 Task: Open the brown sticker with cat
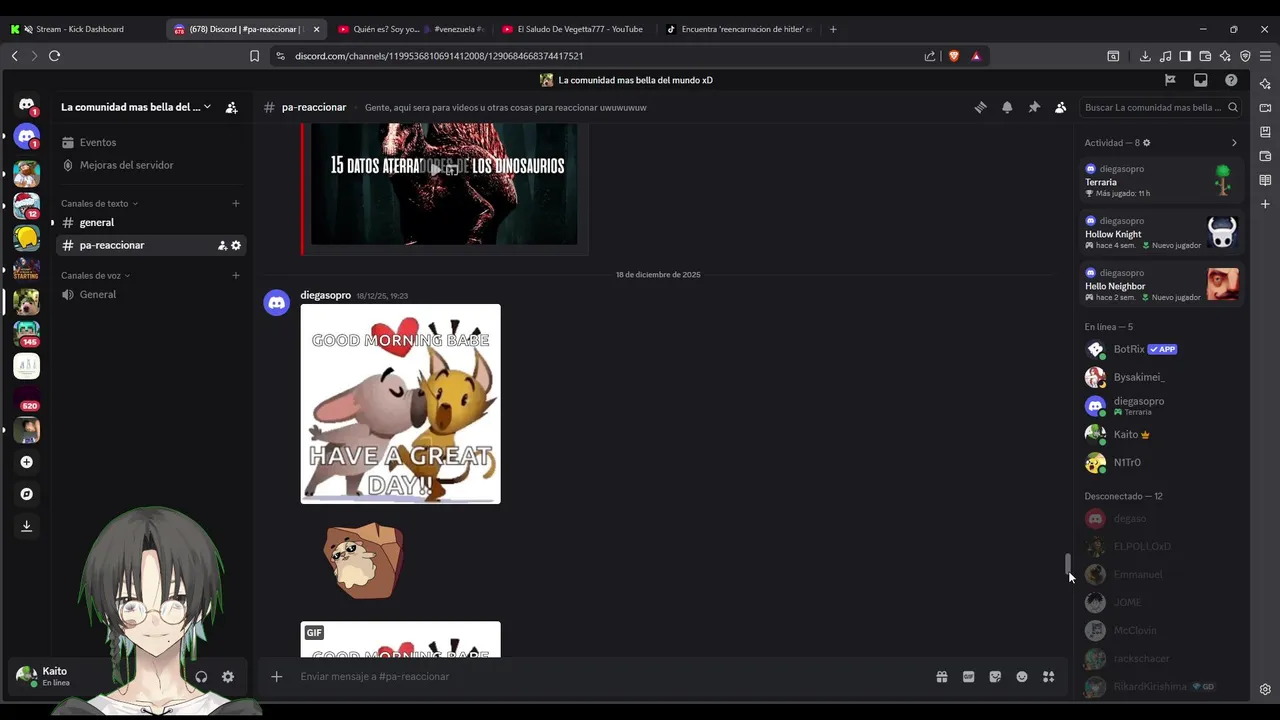(x=364, y=560)
